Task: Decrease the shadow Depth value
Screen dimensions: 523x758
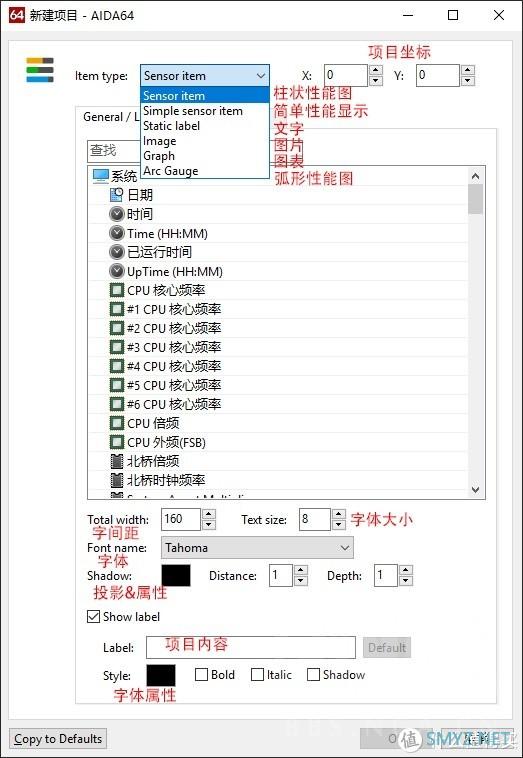Action: [x=406, y=581]
